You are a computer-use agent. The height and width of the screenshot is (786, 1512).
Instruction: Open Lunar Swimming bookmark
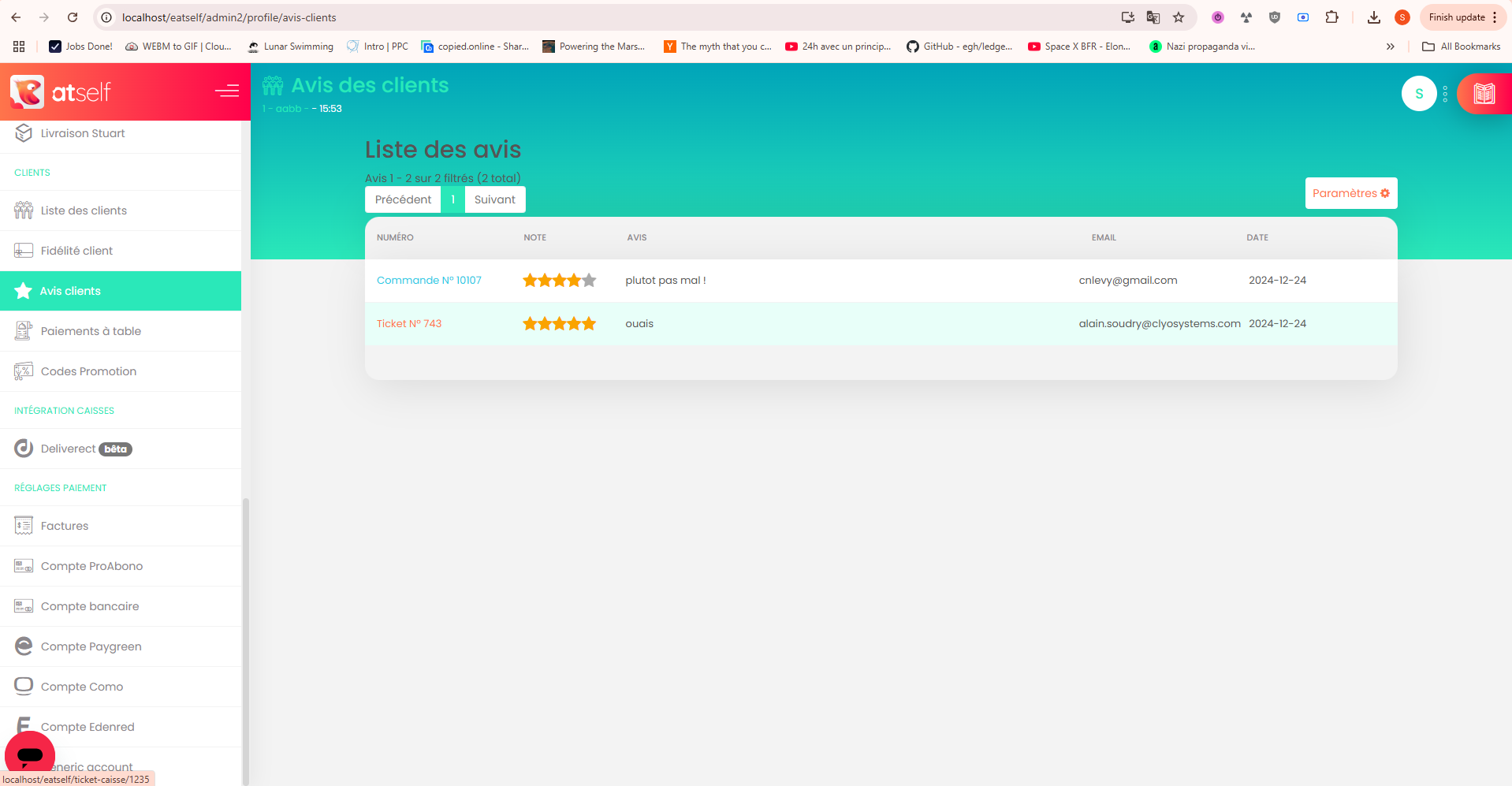click(x=290, y=47)
